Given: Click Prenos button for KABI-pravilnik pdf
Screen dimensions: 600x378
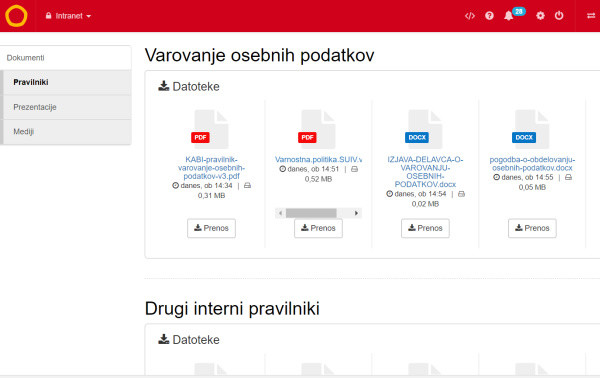Looking at the screenshot, I should pos(211,228).
